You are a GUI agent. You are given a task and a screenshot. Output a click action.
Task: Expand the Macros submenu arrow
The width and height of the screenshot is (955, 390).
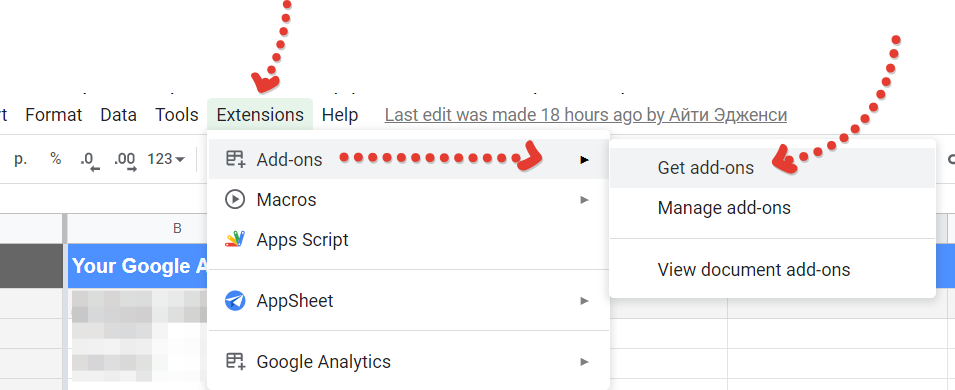585,199
